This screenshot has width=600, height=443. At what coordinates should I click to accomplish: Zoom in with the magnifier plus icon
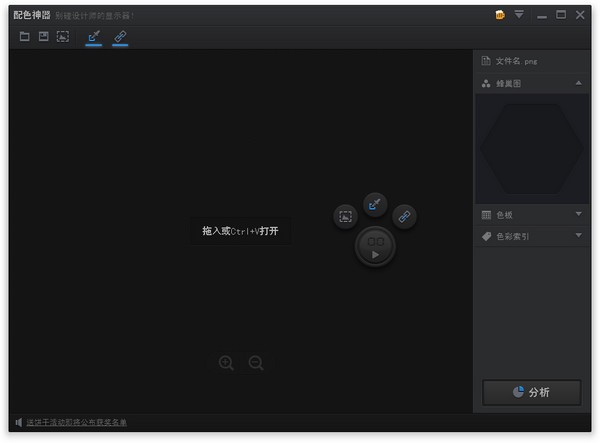point(226,363)
